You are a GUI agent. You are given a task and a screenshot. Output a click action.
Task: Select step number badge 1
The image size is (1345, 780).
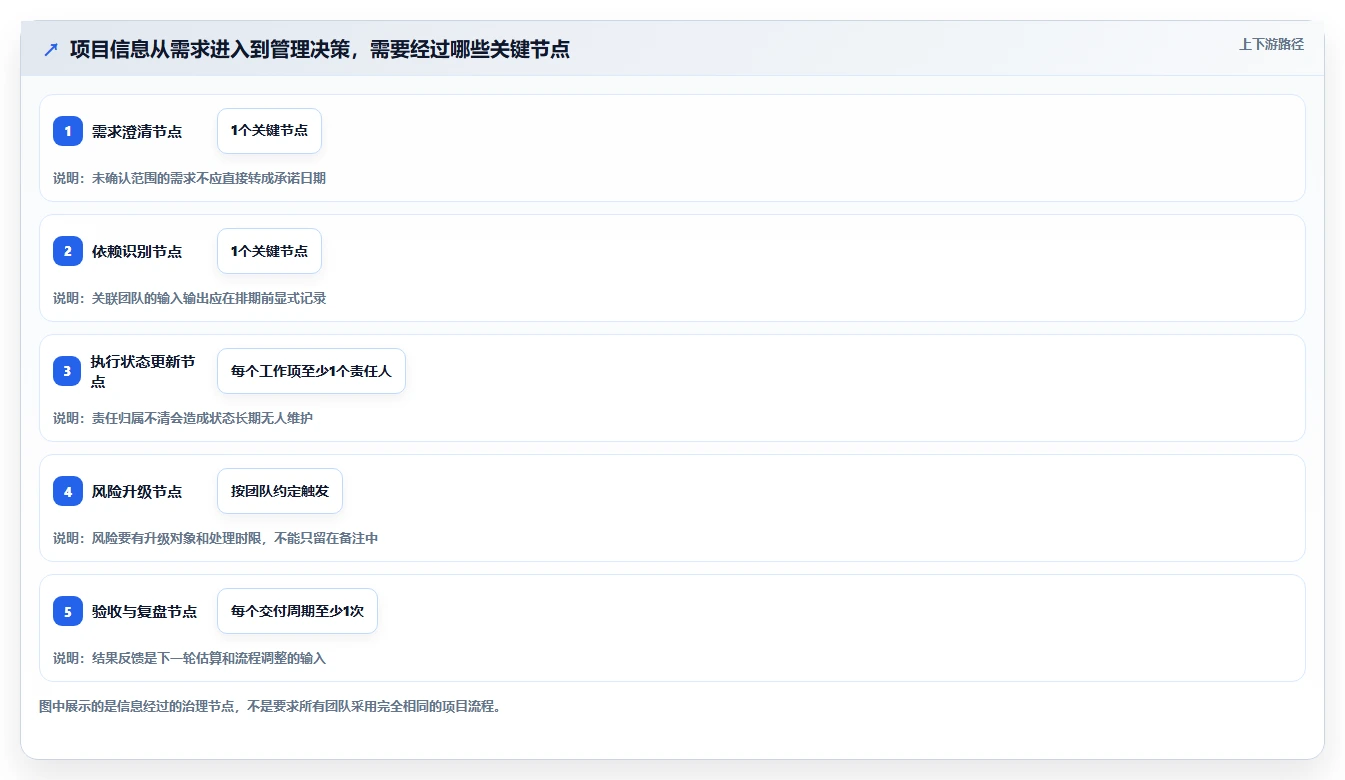68,131
